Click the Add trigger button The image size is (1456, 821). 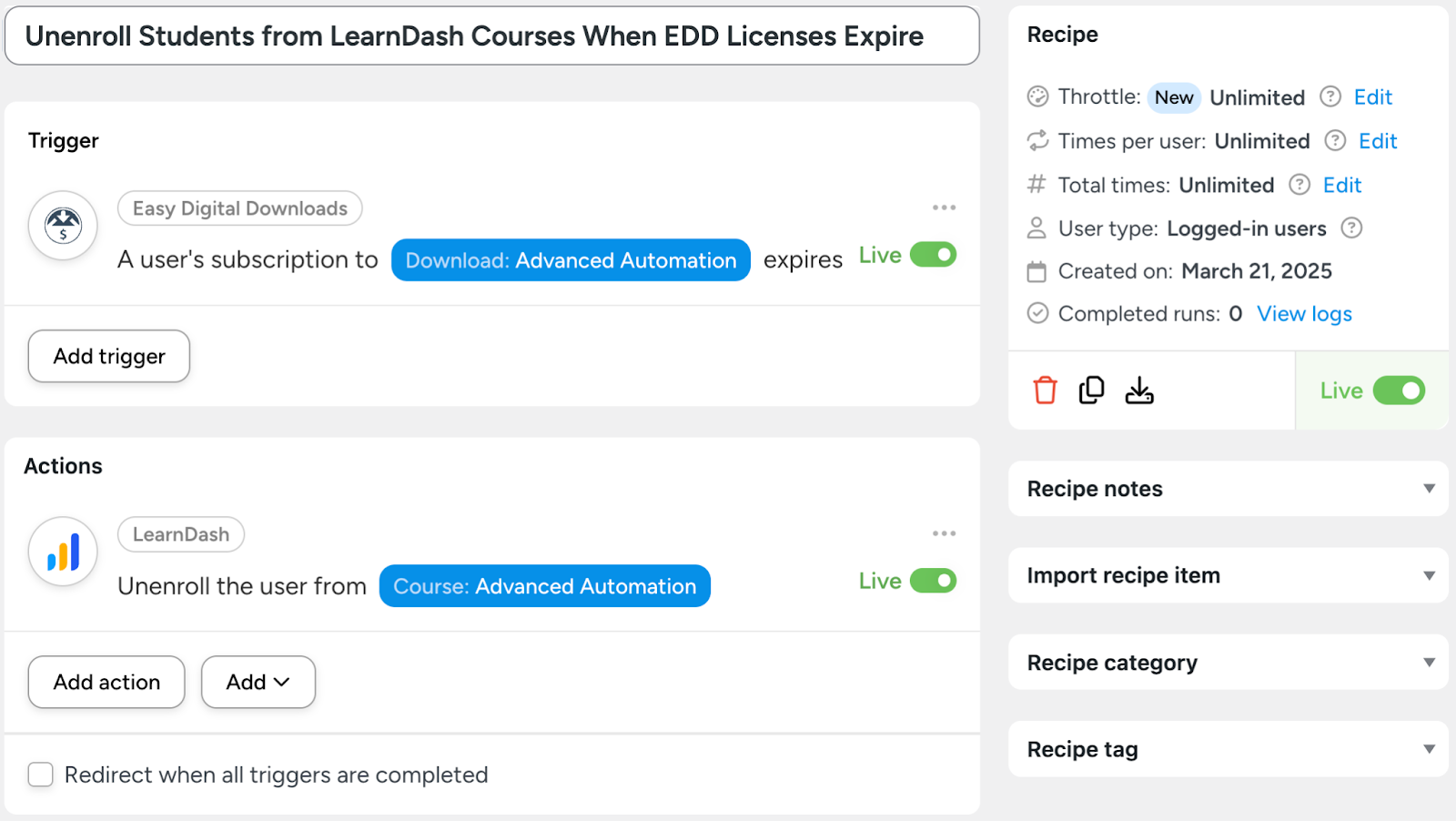coord(109,356)
